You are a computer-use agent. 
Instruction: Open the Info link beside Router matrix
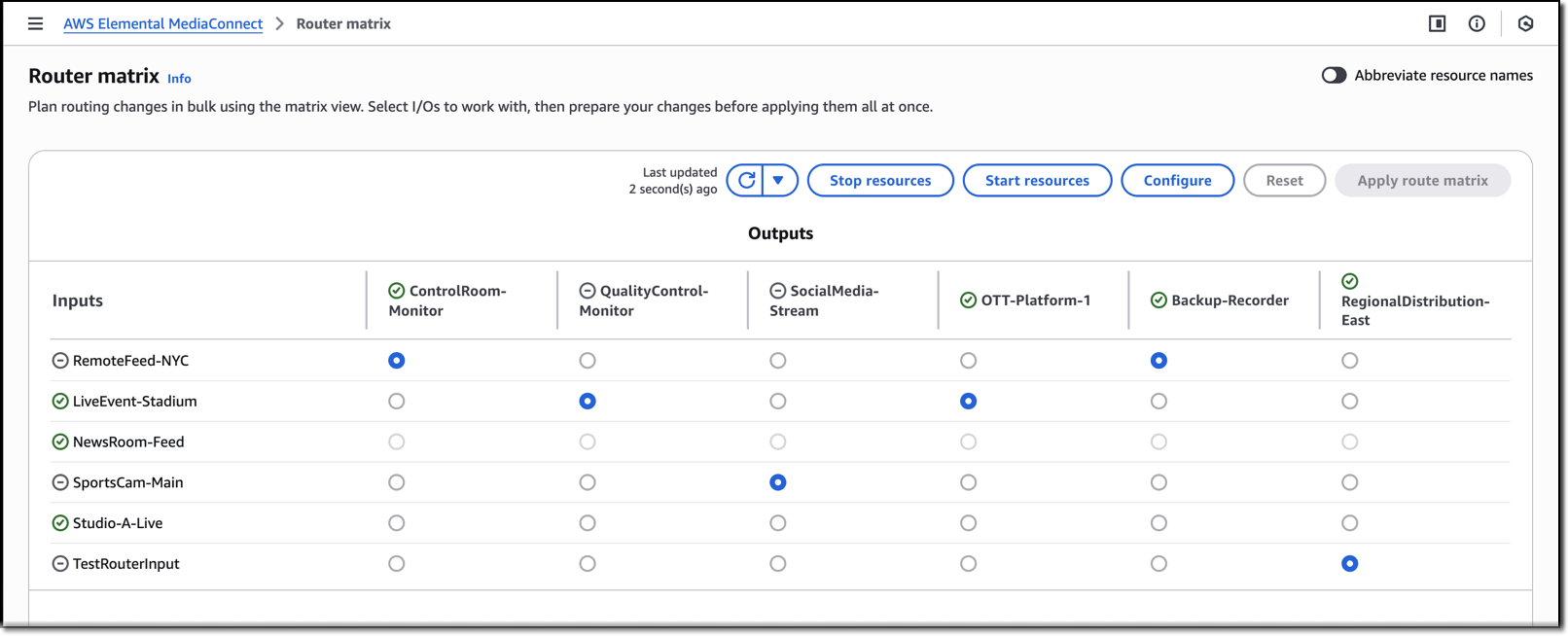tap(179, 79)
